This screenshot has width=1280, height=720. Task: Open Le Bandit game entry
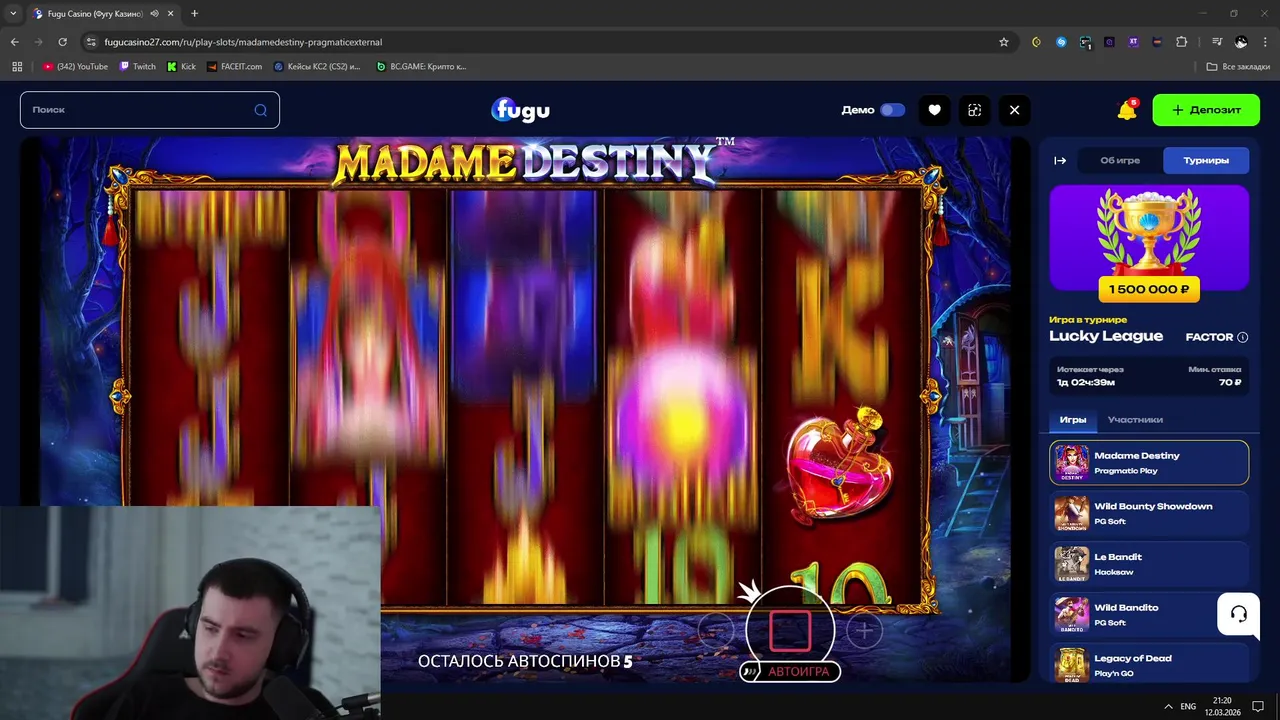(x=1149, y=564)
